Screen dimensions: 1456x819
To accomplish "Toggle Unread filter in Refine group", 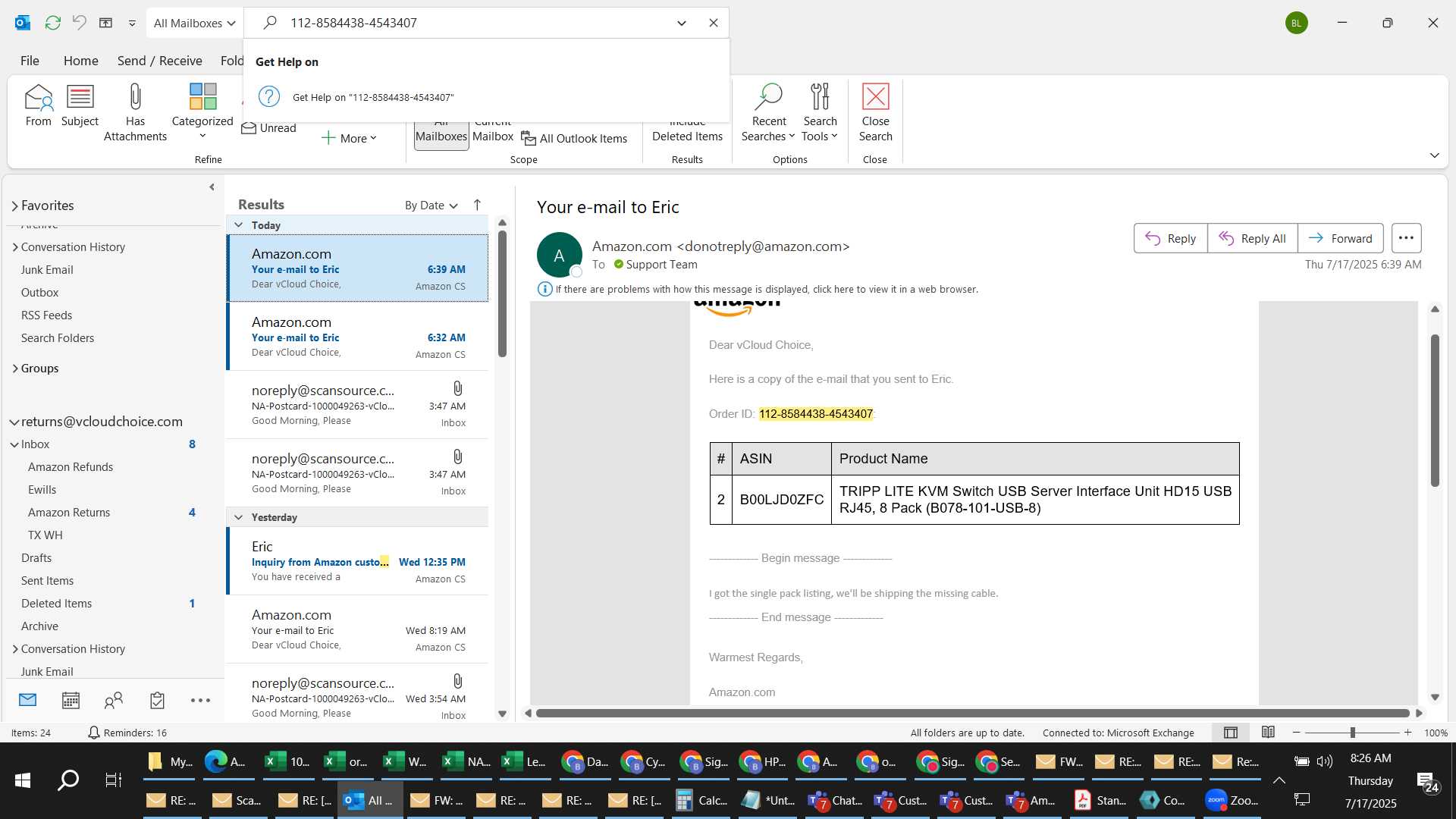I will point(268,128).
